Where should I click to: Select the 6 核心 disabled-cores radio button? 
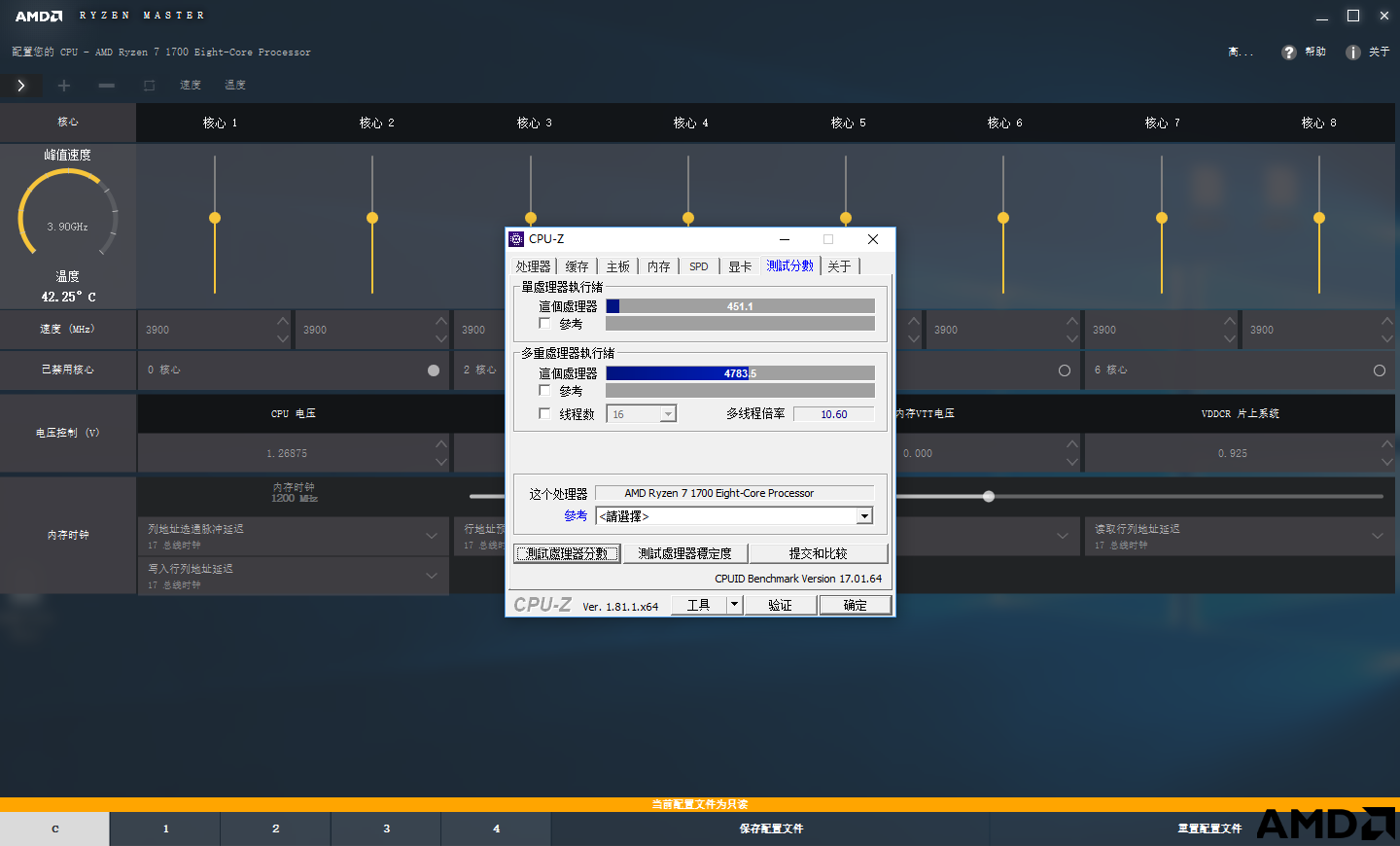point(1379,370)
